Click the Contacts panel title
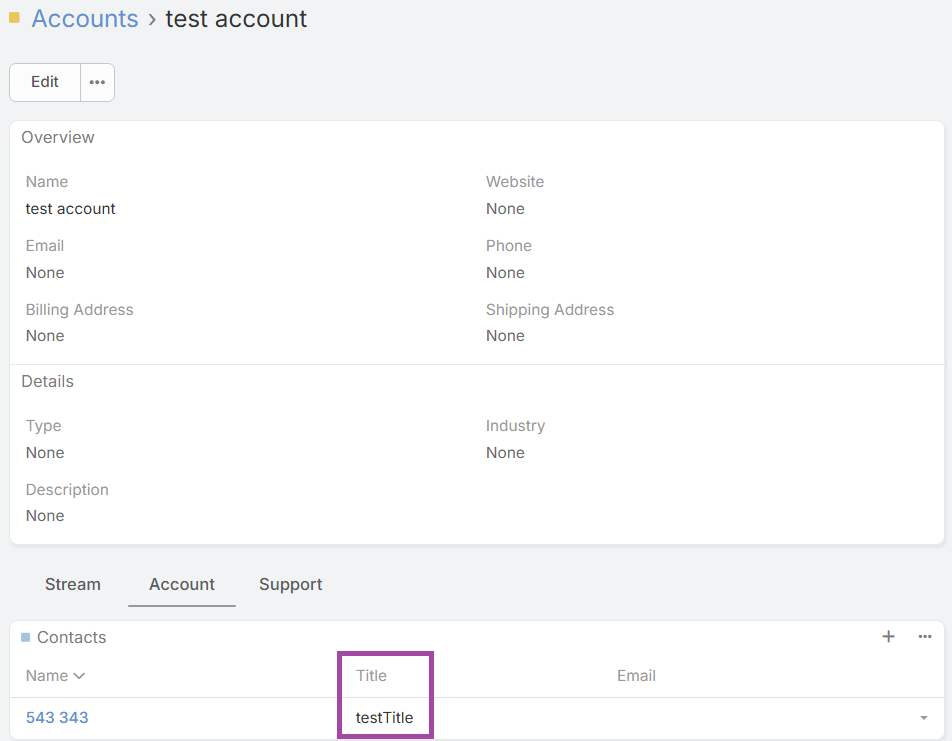The height and width of the screenshot is (741, 952). (x=71, y=637)
